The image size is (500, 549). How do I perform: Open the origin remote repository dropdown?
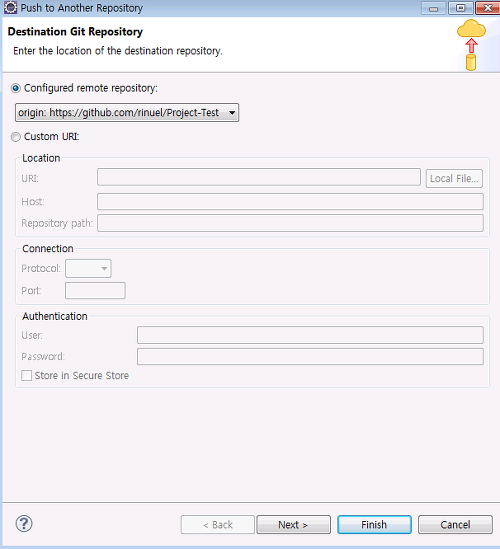pos(127,112)
